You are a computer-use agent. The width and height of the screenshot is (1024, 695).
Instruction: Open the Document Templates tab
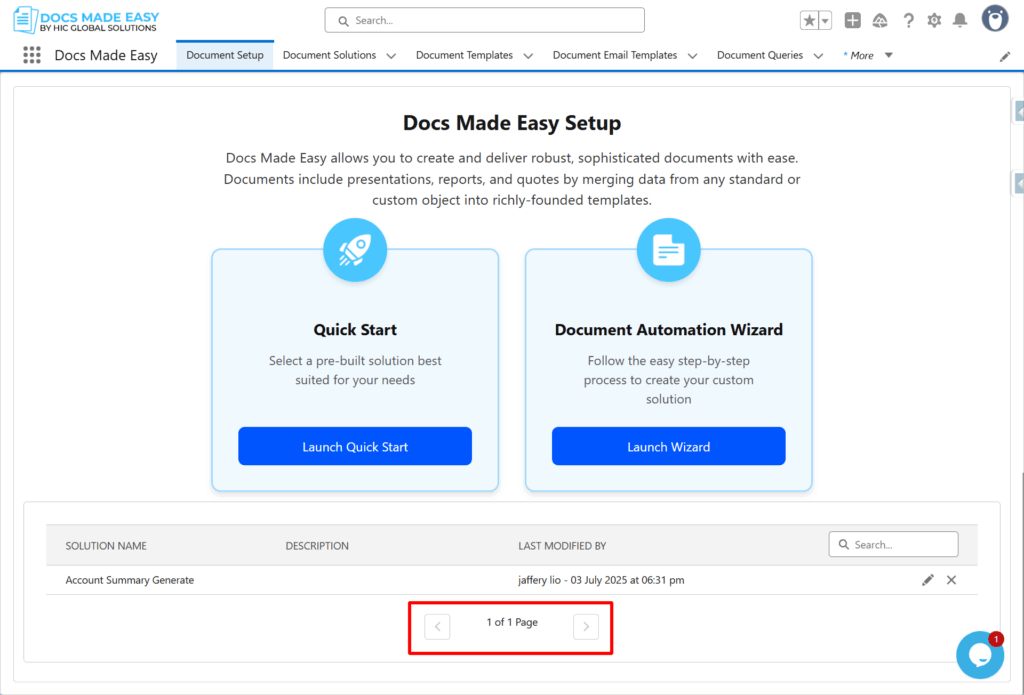[x=464, y=56]
